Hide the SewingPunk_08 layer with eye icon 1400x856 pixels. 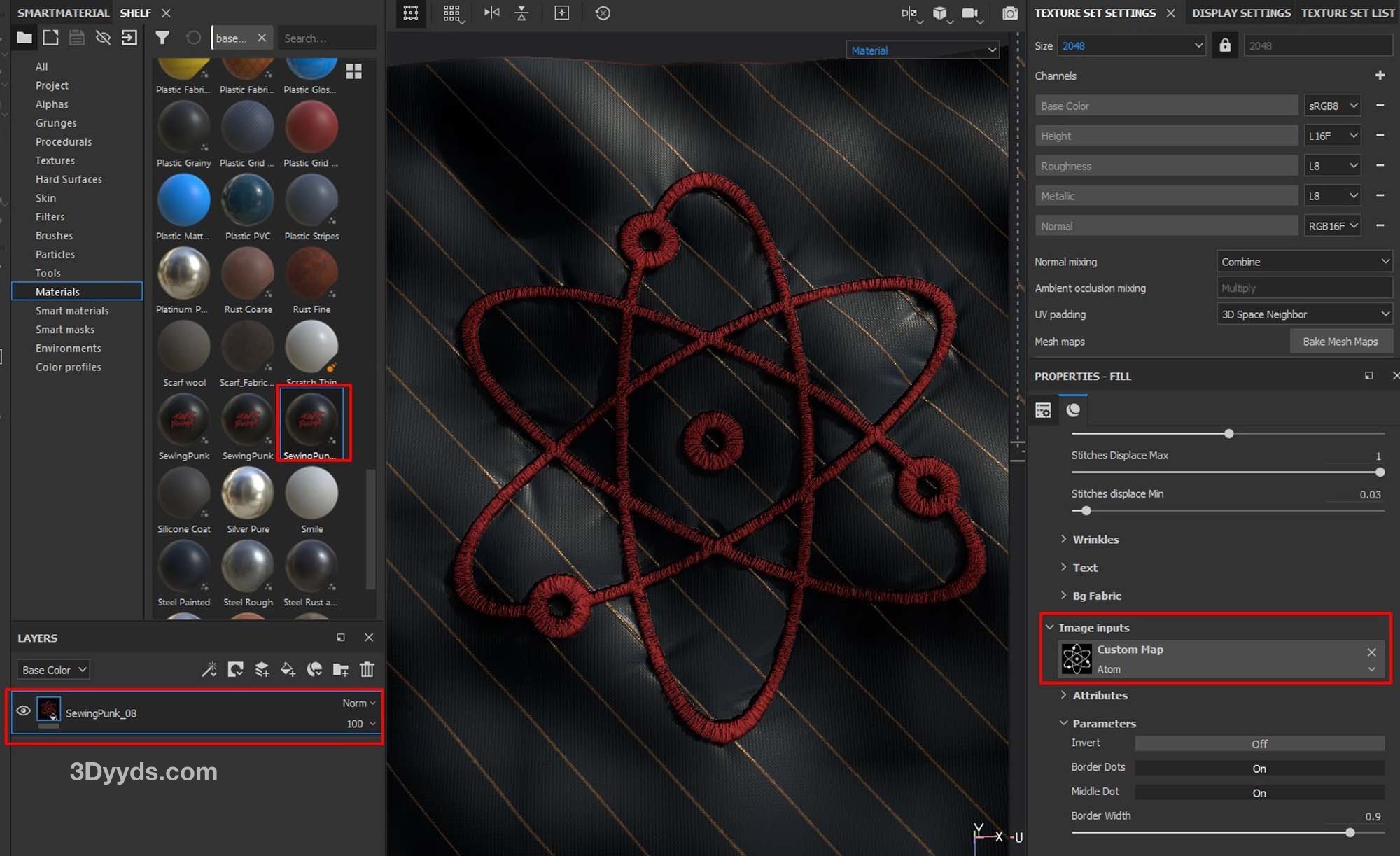tap(23, 710)
